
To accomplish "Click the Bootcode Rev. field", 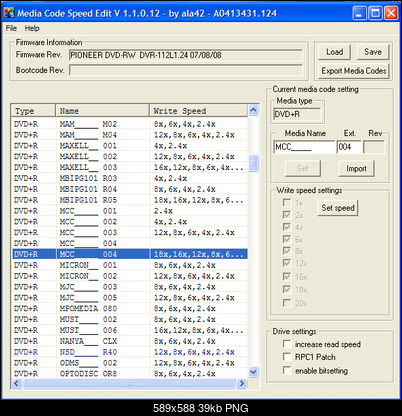I will pos(186,70).
